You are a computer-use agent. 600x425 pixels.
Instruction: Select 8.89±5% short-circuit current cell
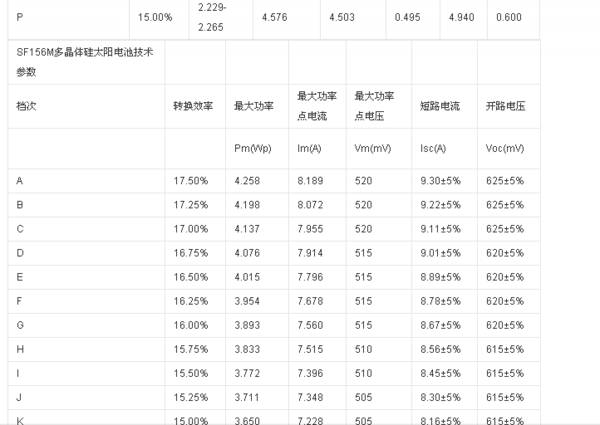coord(440,277)
